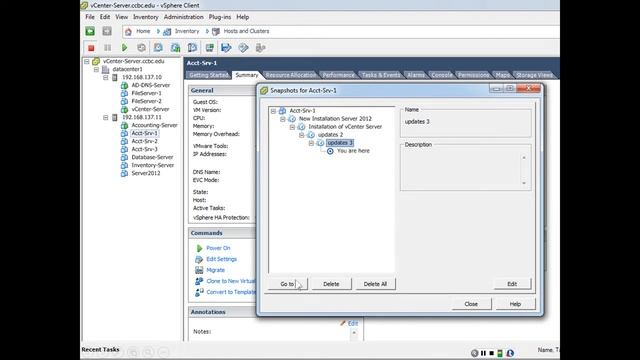Click the Close button in snapshot dialog

click(x=471, y=304)
